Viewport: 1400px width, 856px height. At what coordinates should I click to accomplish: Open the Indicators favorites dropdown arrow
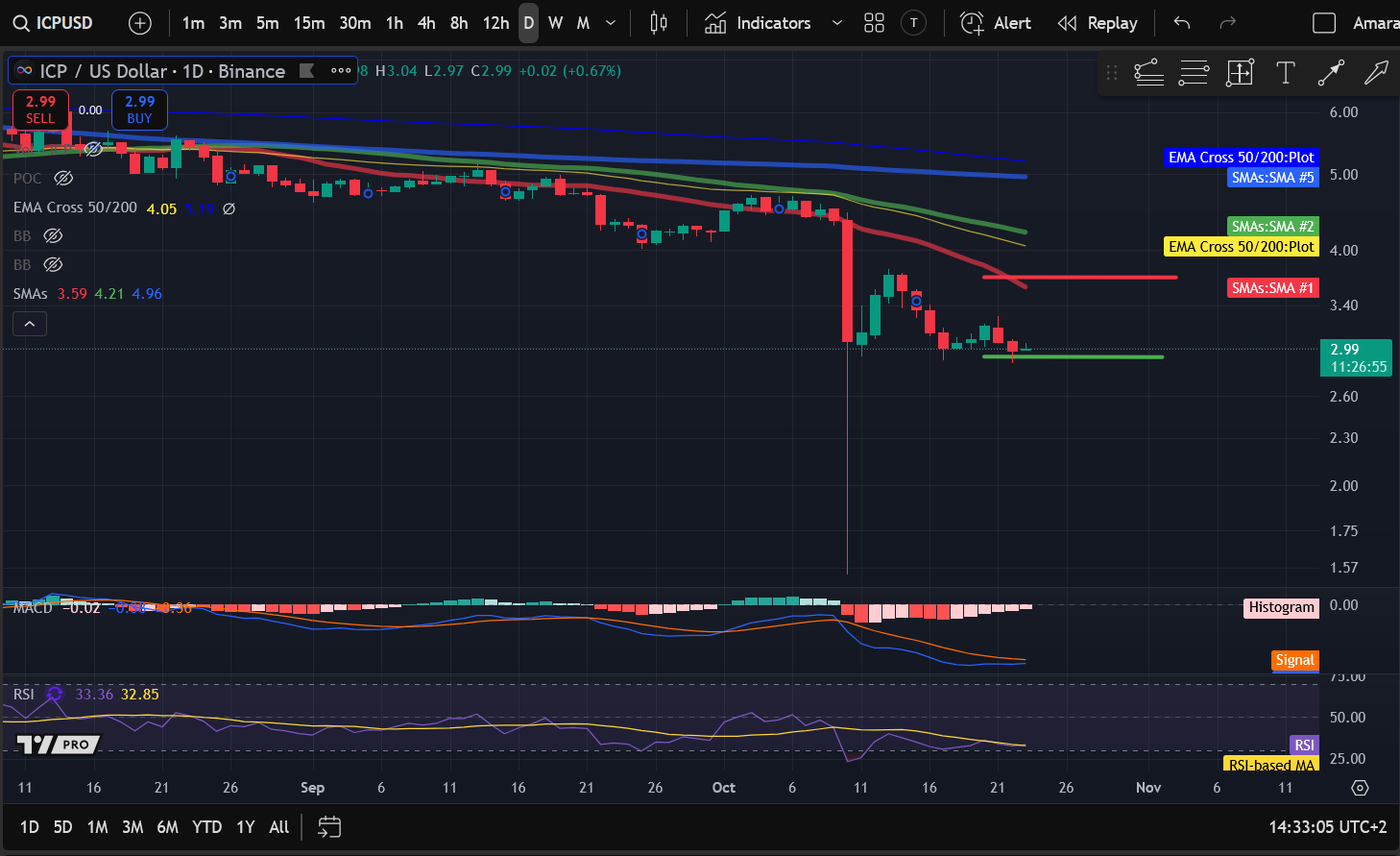(836, 23)
